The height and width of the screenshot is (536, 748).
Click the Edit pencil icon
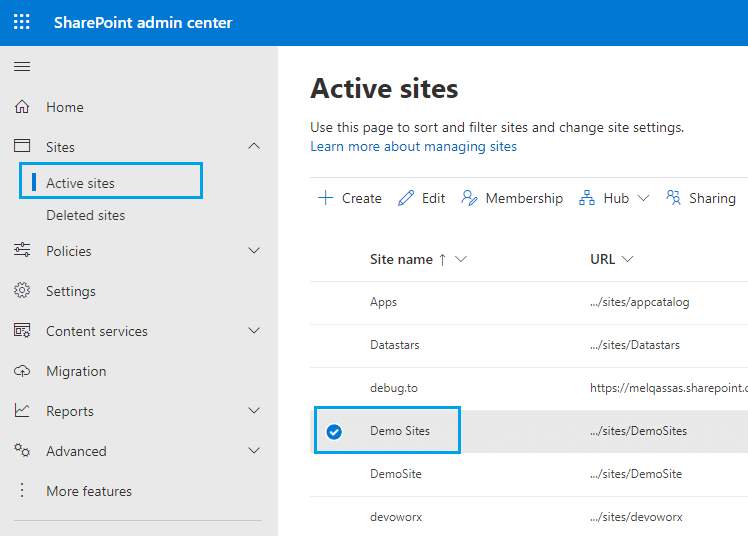click(x=406, y=198)
